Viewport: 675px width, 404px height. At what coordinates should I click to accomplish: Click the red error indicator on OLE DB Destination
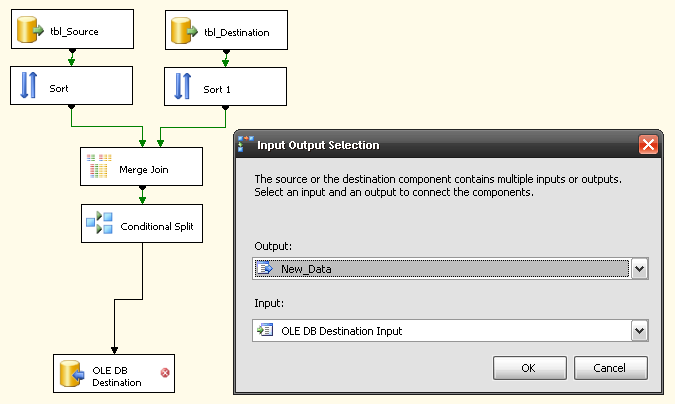pos(164,374)
